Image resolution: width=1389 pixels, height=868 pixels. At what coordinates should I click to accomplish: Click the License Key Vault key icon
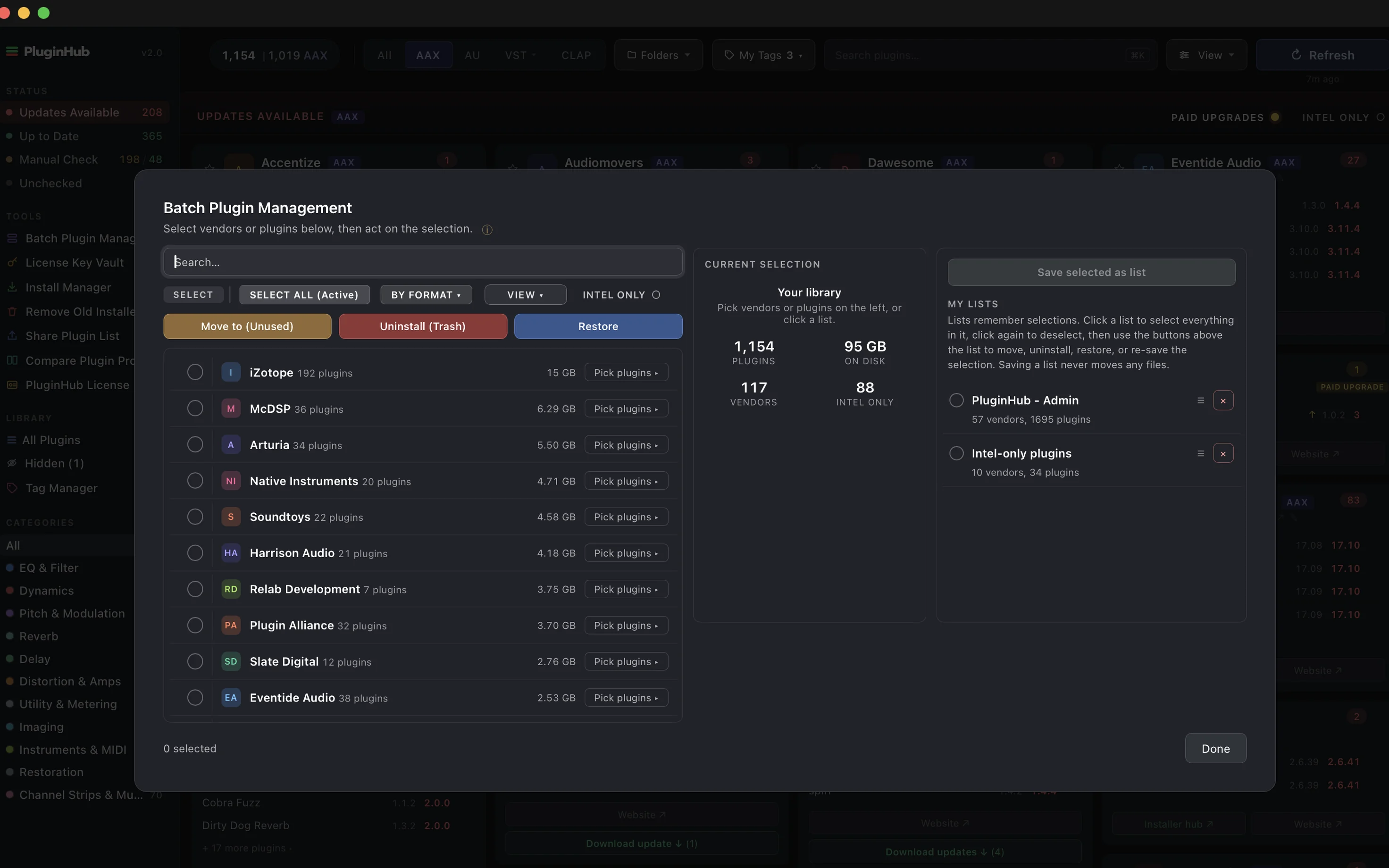click(x=12, y=262)
